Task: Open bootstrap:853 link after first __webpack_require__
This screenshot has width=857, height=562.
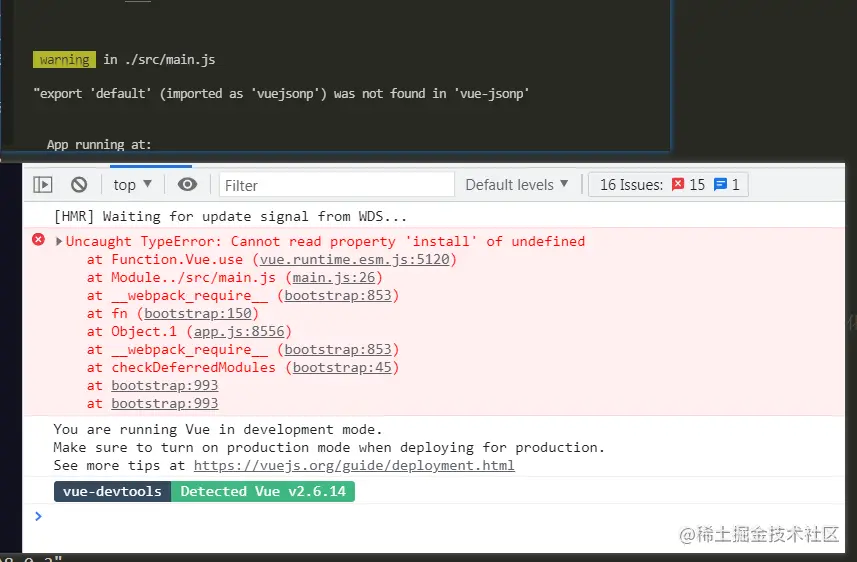Action: [x=338, y=295]
